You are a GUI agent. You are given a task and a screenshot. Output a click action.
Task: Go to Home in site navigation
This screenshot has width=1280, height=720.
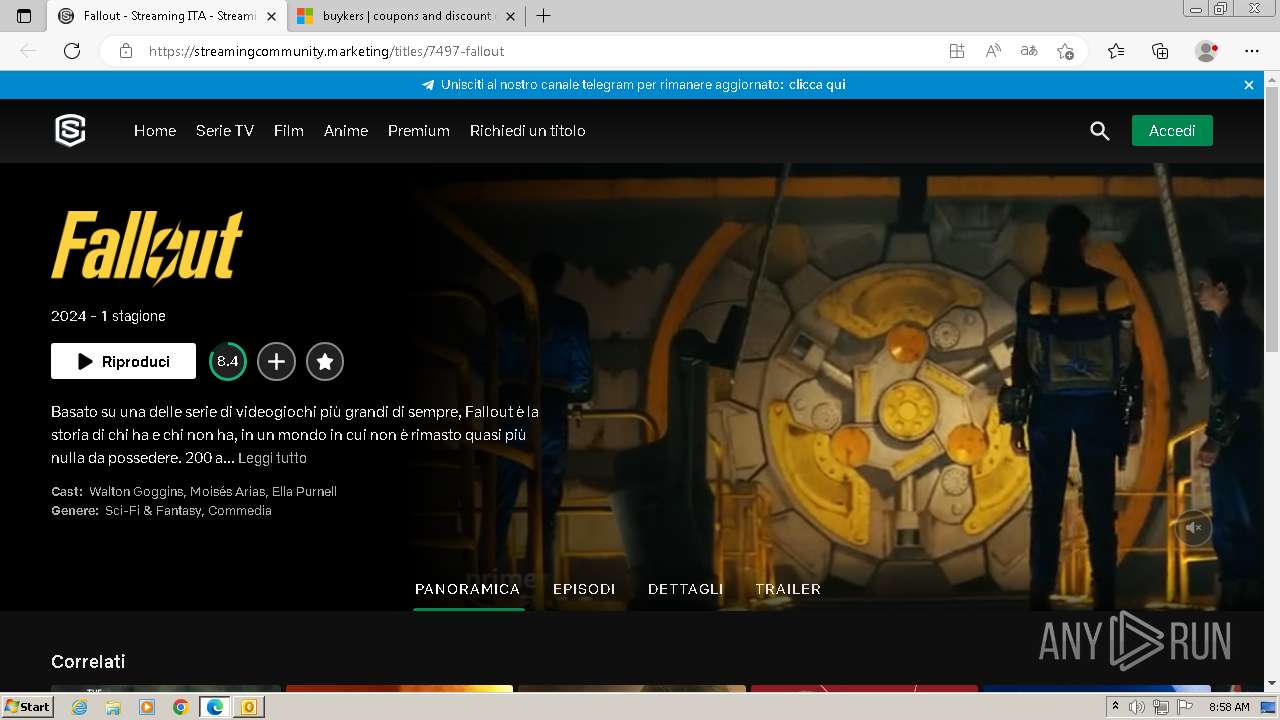click(155, 131)
